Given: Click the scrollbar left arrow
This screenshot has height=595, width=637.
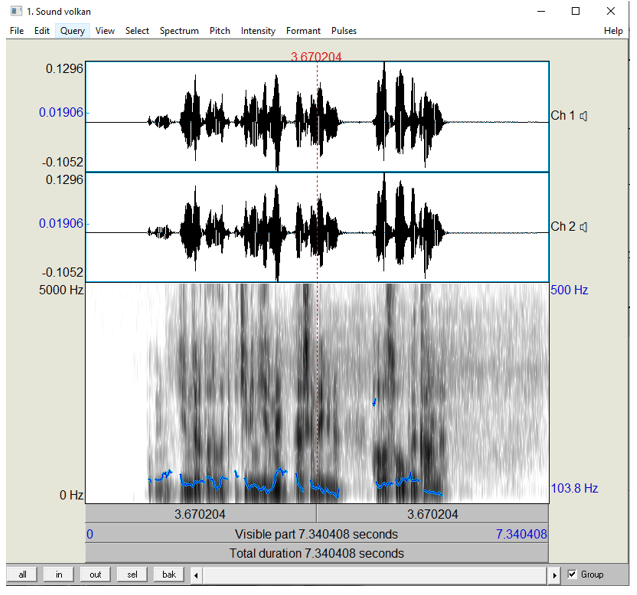Looking at the screenshot, I should 197,575.
